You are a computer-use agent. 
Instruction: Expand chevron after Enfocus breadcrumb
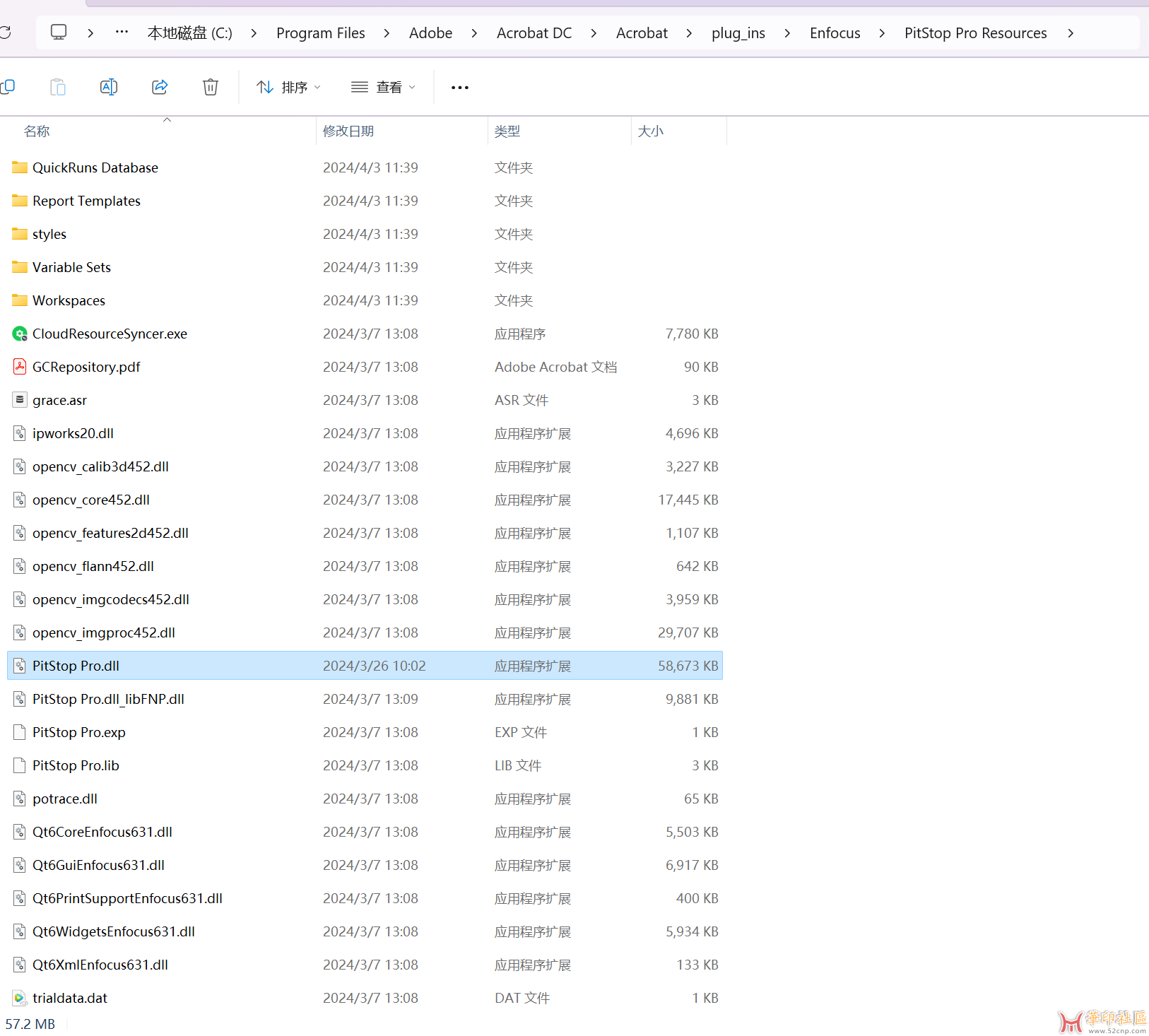882,33
